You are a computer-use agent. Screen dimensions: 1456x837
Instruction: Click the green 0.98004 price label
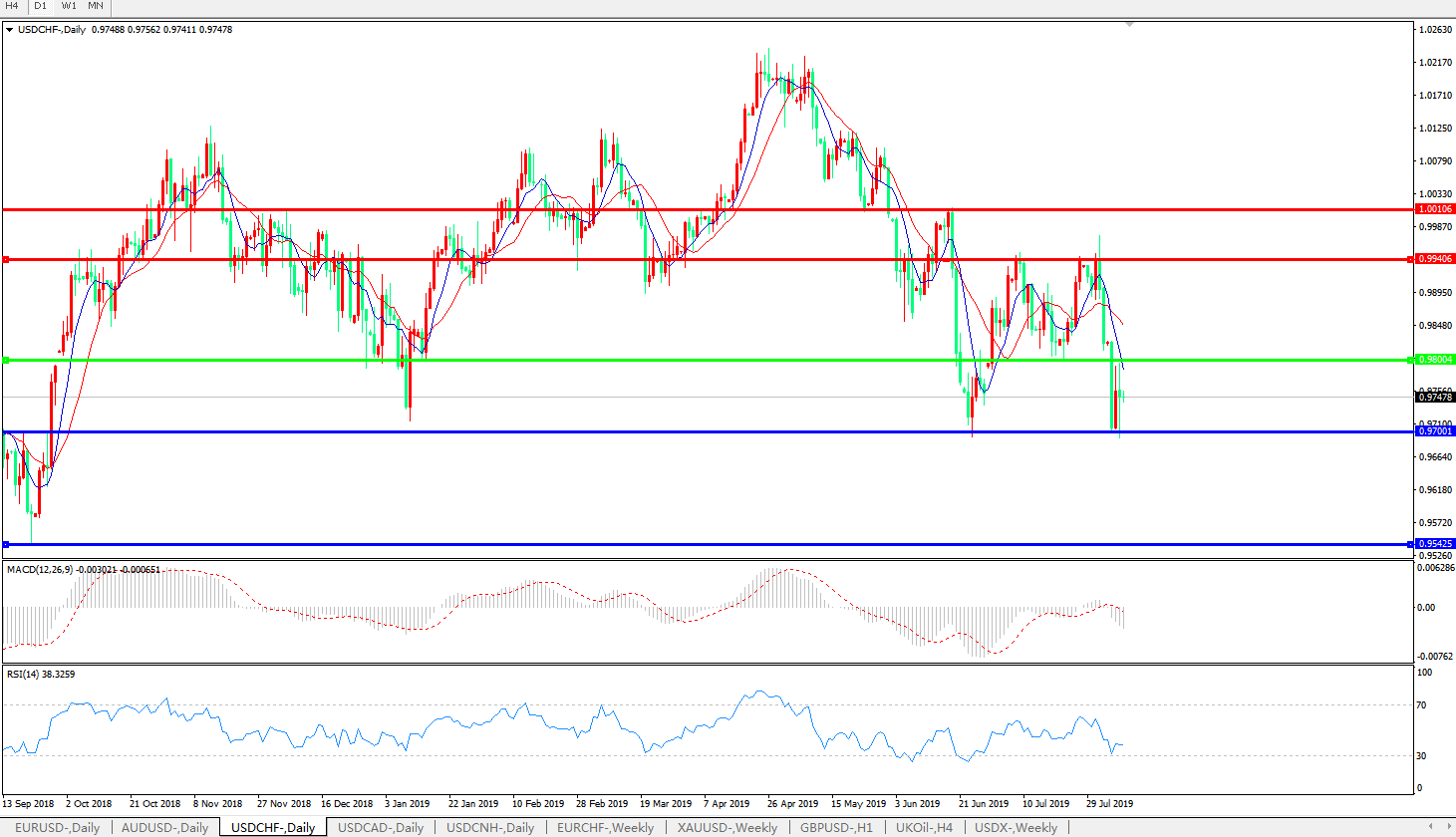[x=1436, y=360]
